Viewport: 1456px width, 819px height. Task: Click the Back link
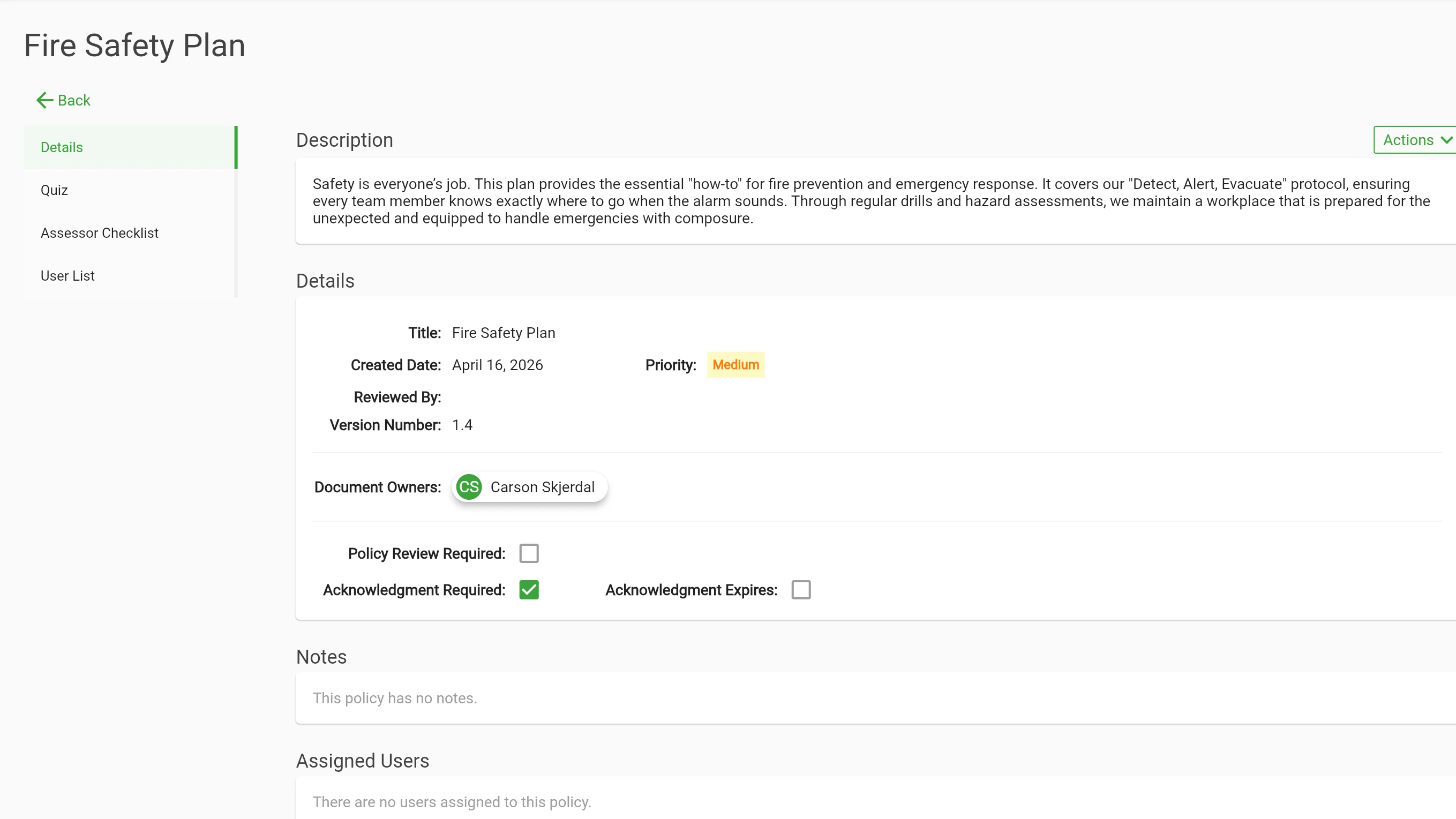coord(73,100)
